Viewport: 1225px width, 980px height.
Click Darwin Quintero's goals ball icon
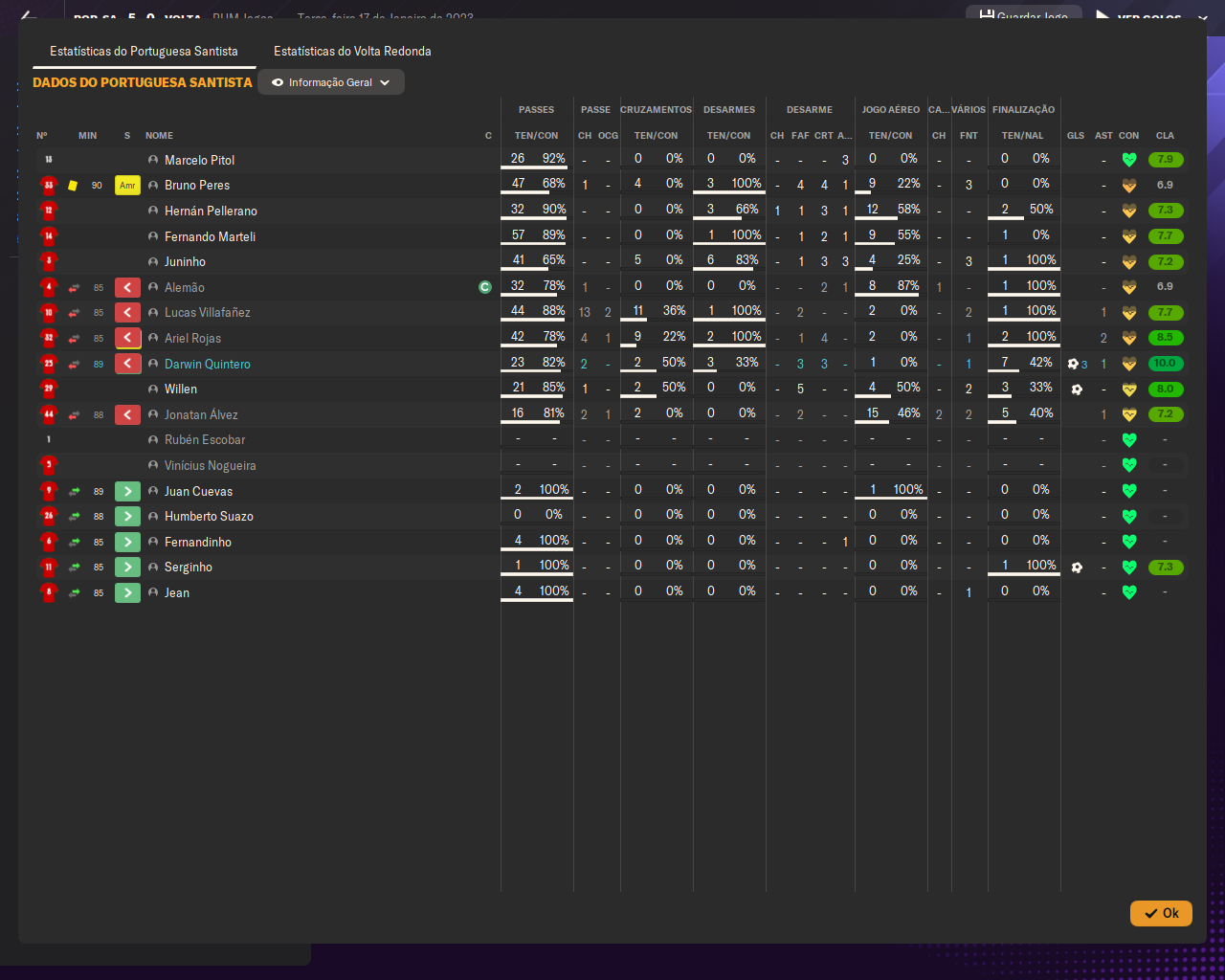point(1073,364)
